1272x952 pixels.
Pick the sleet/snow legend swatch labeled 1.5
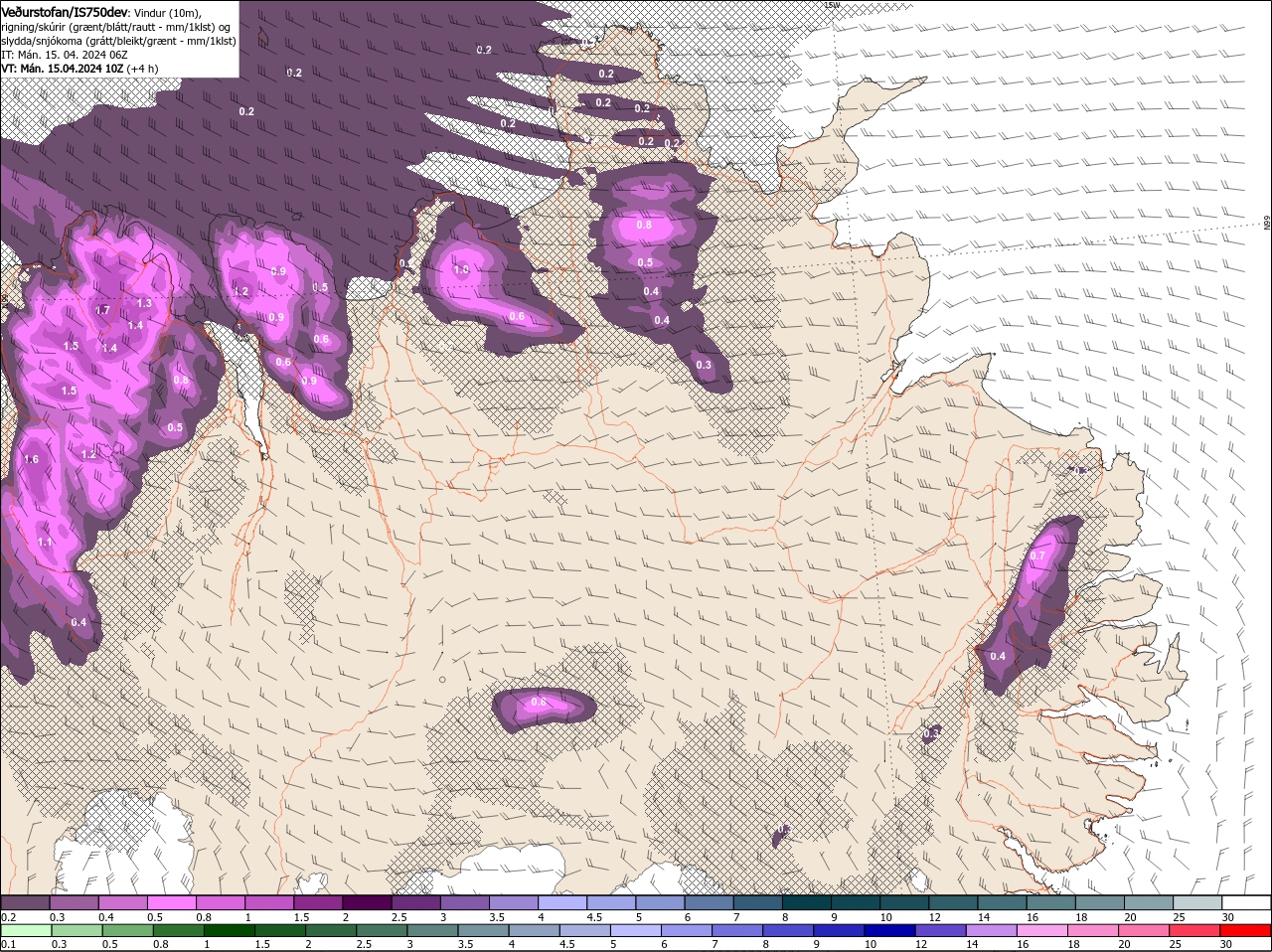pyautogui.click(x=318, y=902)
